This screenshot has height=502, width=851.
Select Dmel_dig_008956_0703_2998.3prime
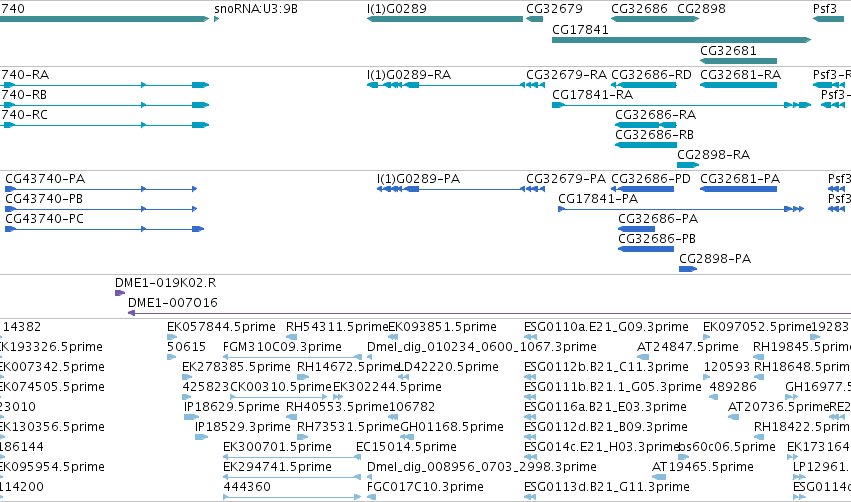(372, 477)
